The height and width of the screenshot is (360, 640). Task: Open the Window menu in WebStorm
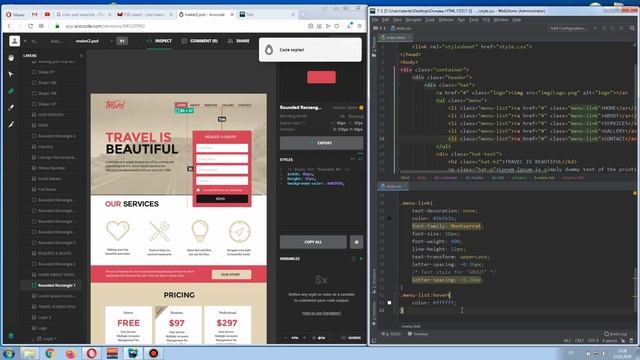point(501,20)
